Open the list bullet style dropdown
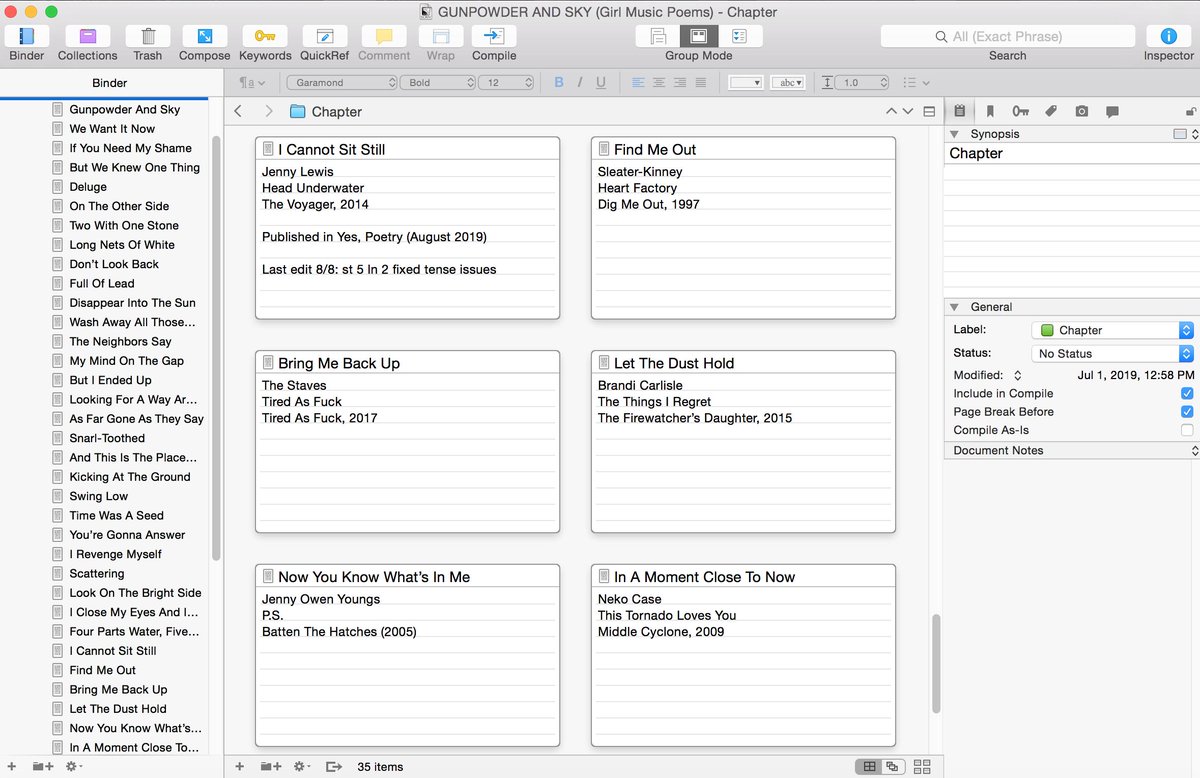 [x=916, y=83]
